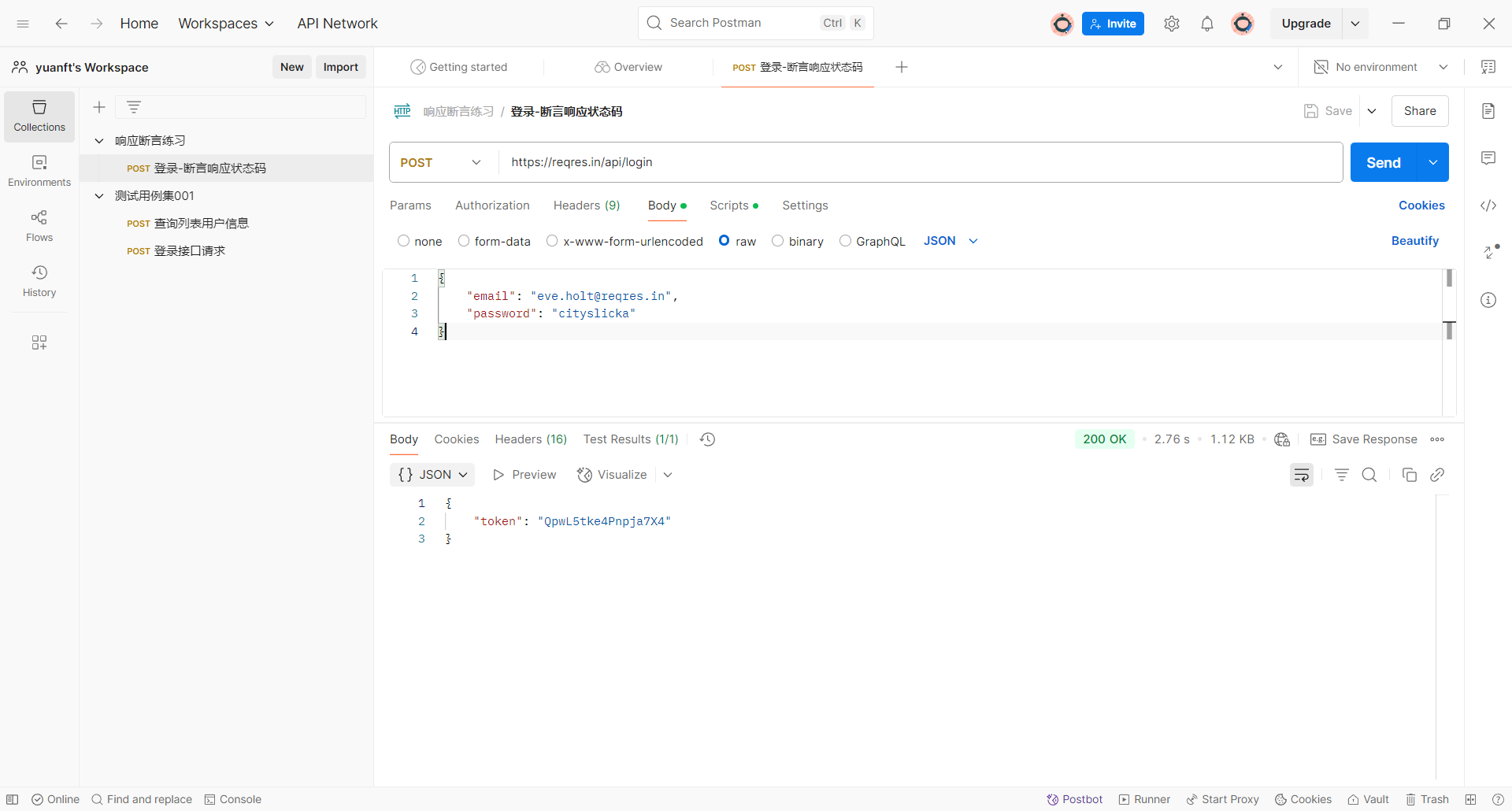
Task: Click the filter icon in collections list
Action: point(134,107)
